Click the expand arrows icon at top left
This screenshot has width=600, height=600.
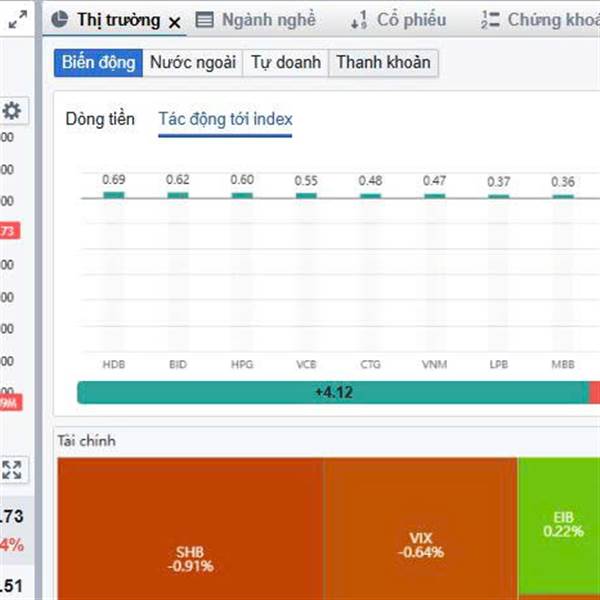(18, 19)
